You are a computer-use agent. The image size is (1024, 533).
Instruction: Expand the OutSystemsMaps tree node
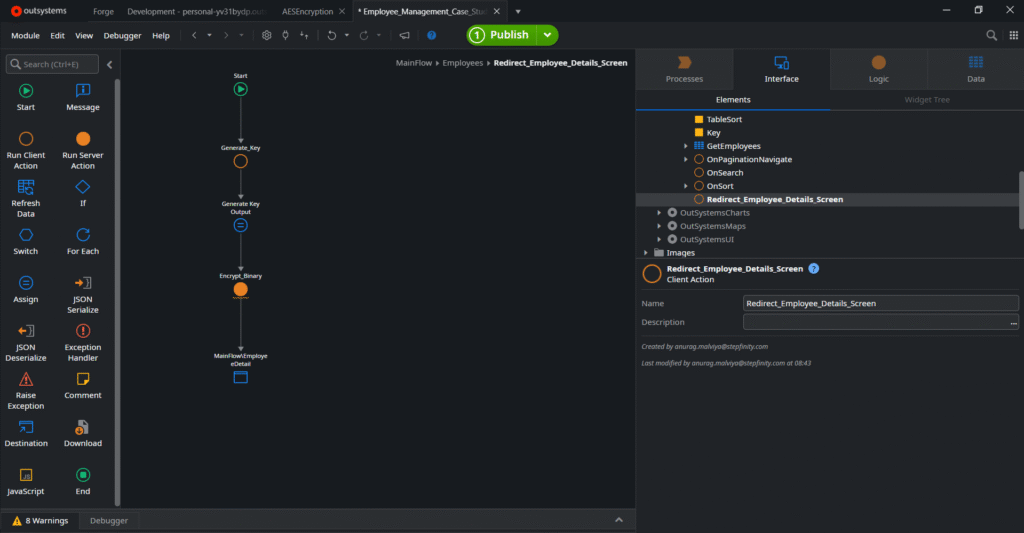coord(659,226)
